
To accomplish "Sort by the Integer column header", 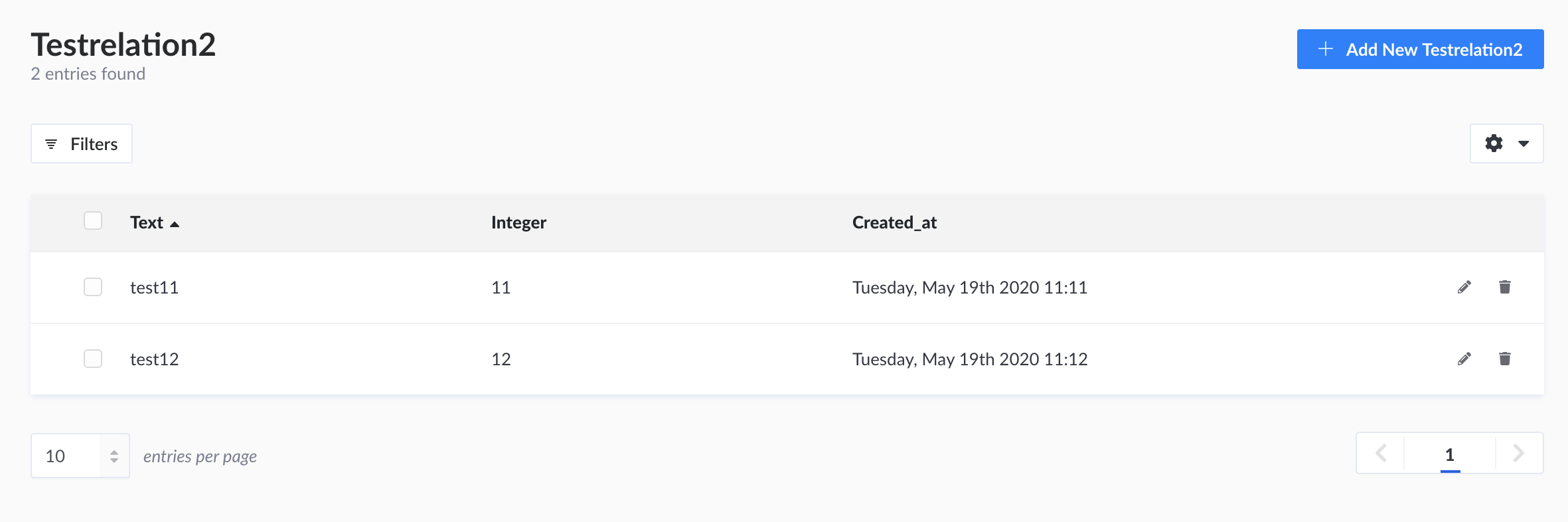I will [518, 222].
